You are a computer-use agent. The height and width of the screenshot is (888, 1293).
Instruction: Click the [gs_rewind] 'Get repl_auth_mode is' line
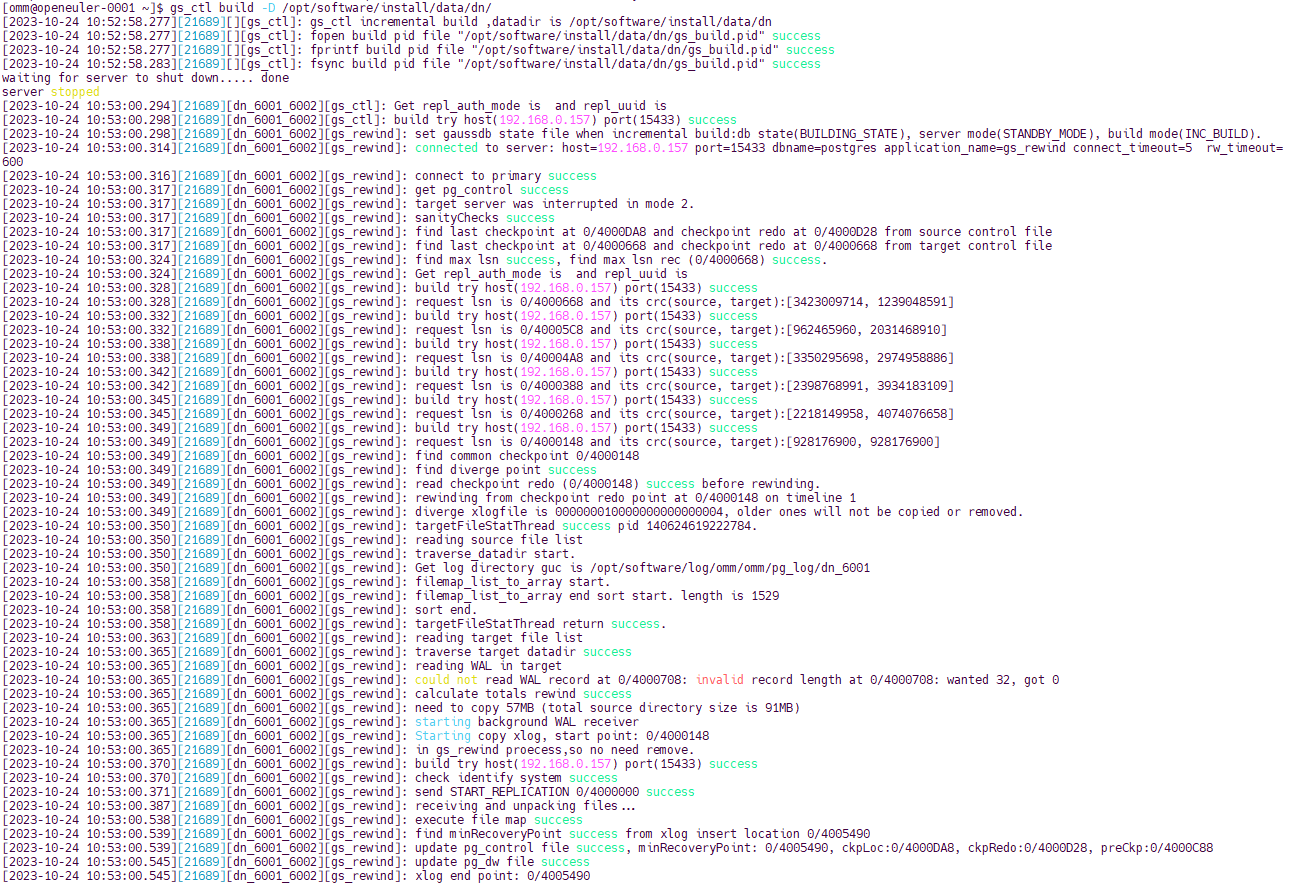(x=345, y=273)
